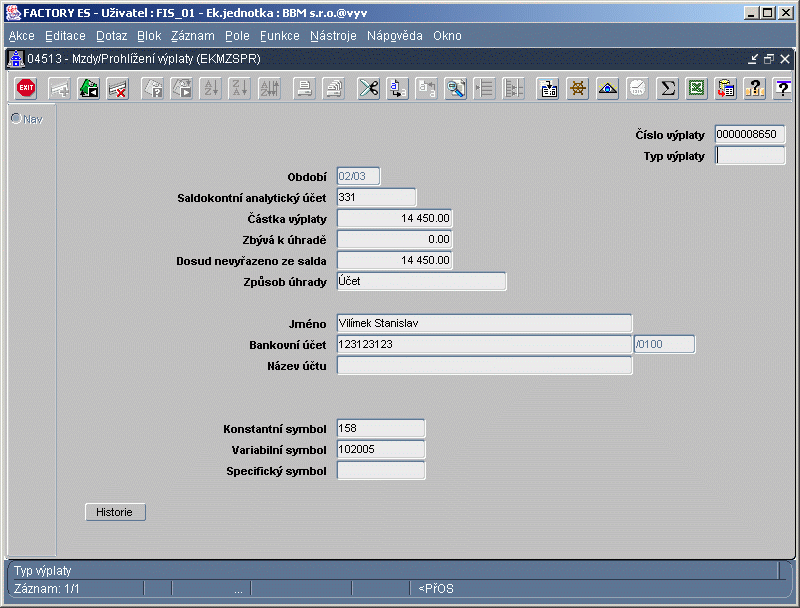Click the <PřOS status bar indicator
The image size is (800, 608).
coord(436,589)
